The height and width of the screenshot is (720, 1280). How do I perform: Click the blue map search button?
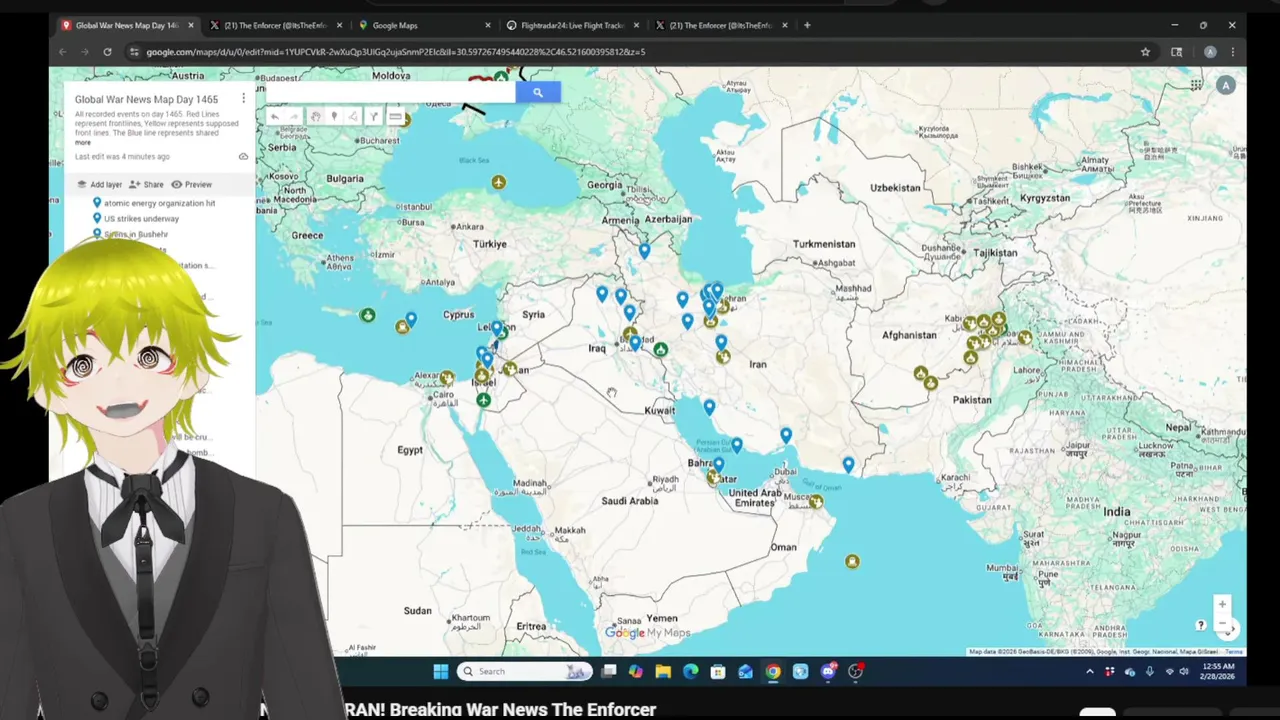coord(537,92)
